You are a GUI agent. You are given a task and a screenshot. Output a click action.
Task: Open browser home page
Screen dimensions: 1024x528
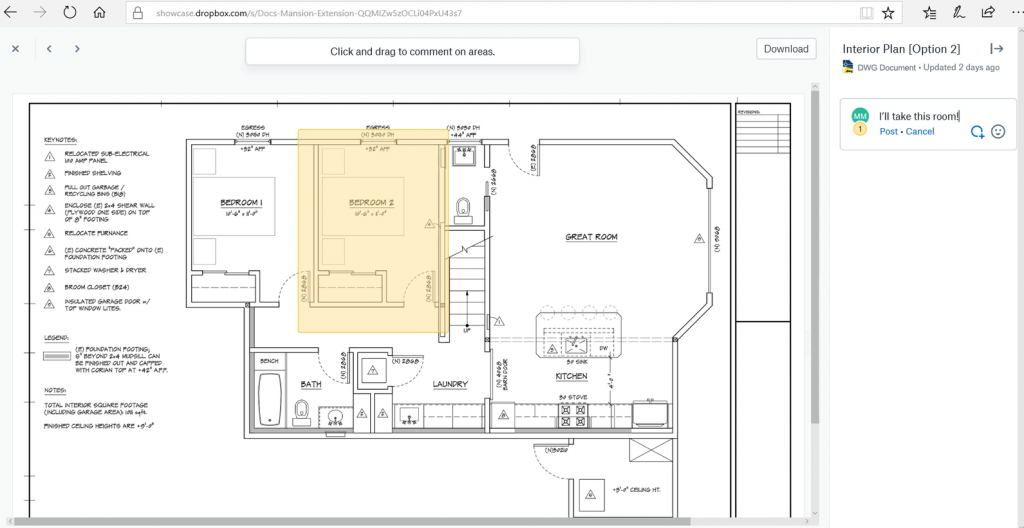[99, 13]
